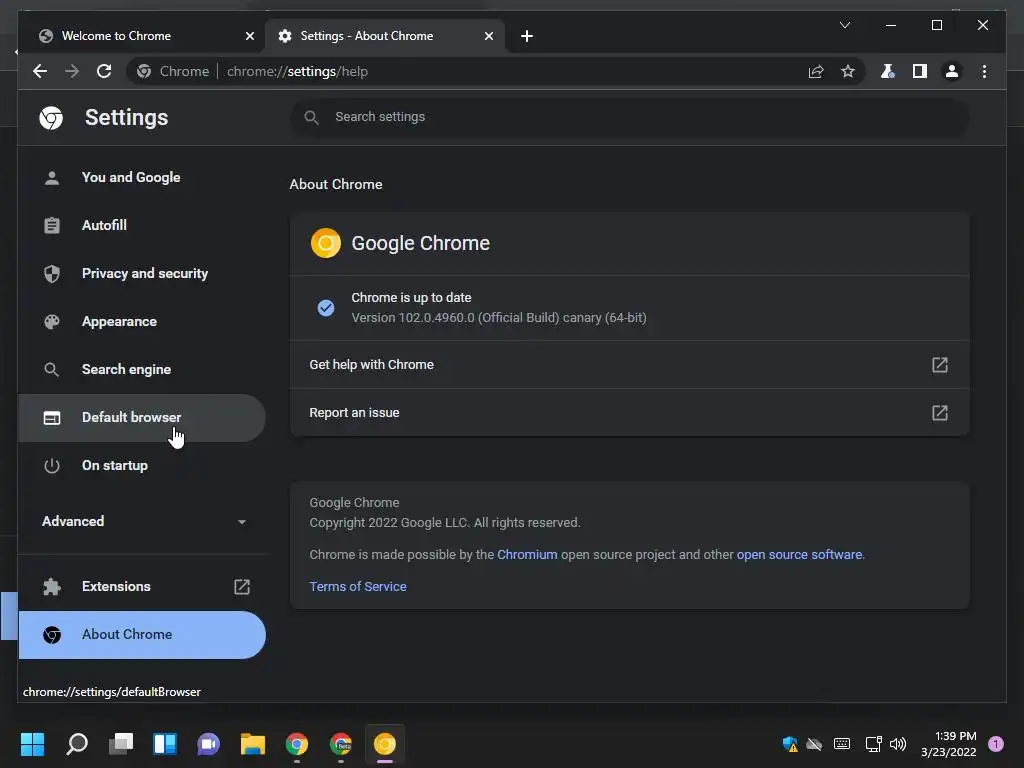Open the Autofill settings section
The width and height of the screenshot is (1024, 768).
pyautogui.click(x=142, y=225)
